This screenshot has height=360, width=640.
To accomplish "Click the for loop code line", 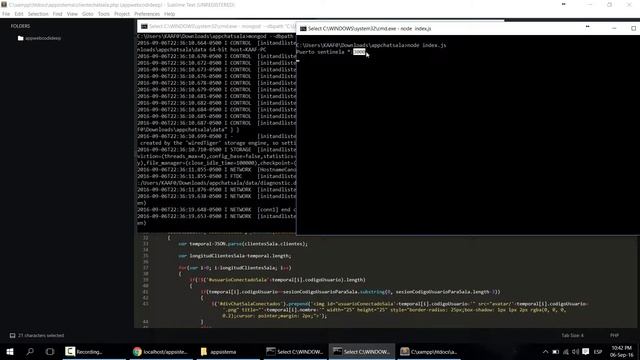I will point(235,268).
